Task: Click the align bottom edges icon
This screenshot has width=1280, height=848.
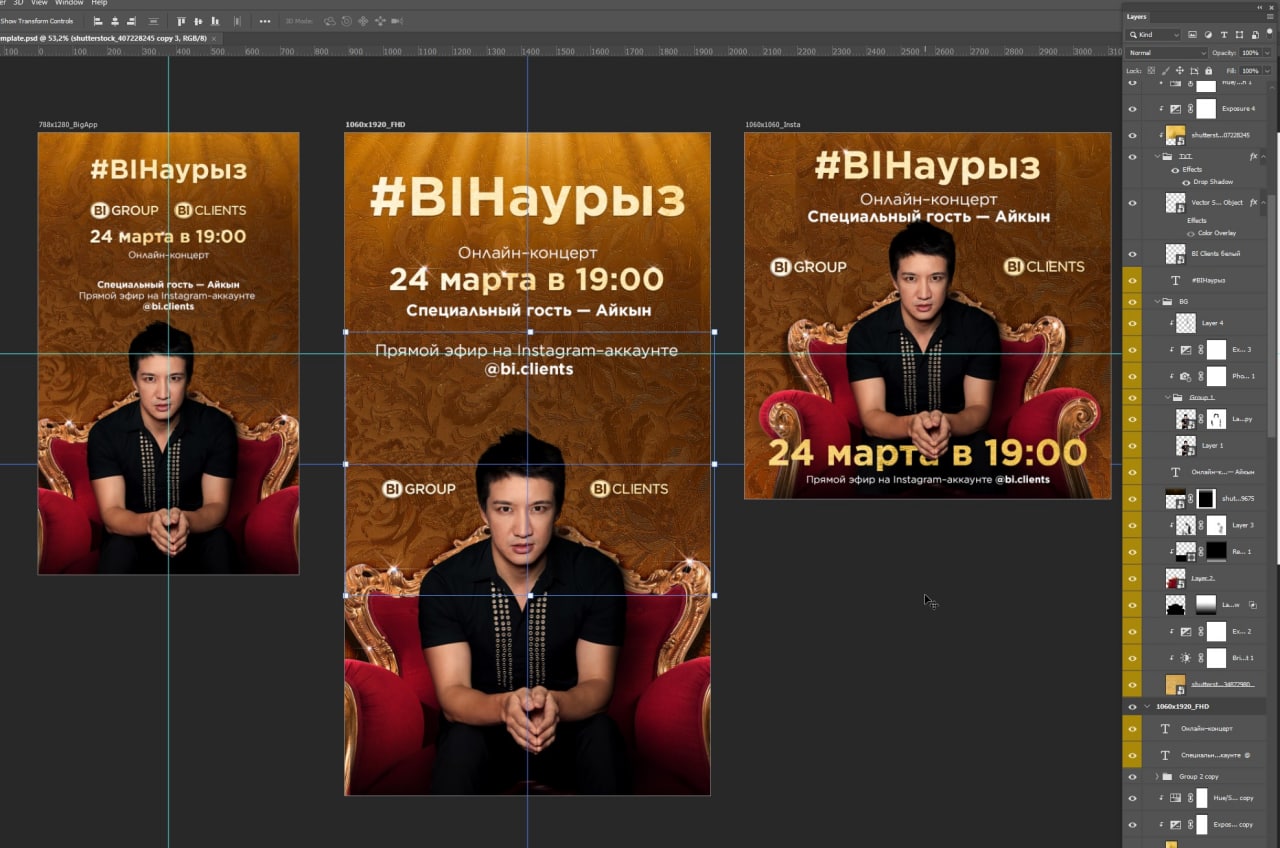Action: coord(217,21)
